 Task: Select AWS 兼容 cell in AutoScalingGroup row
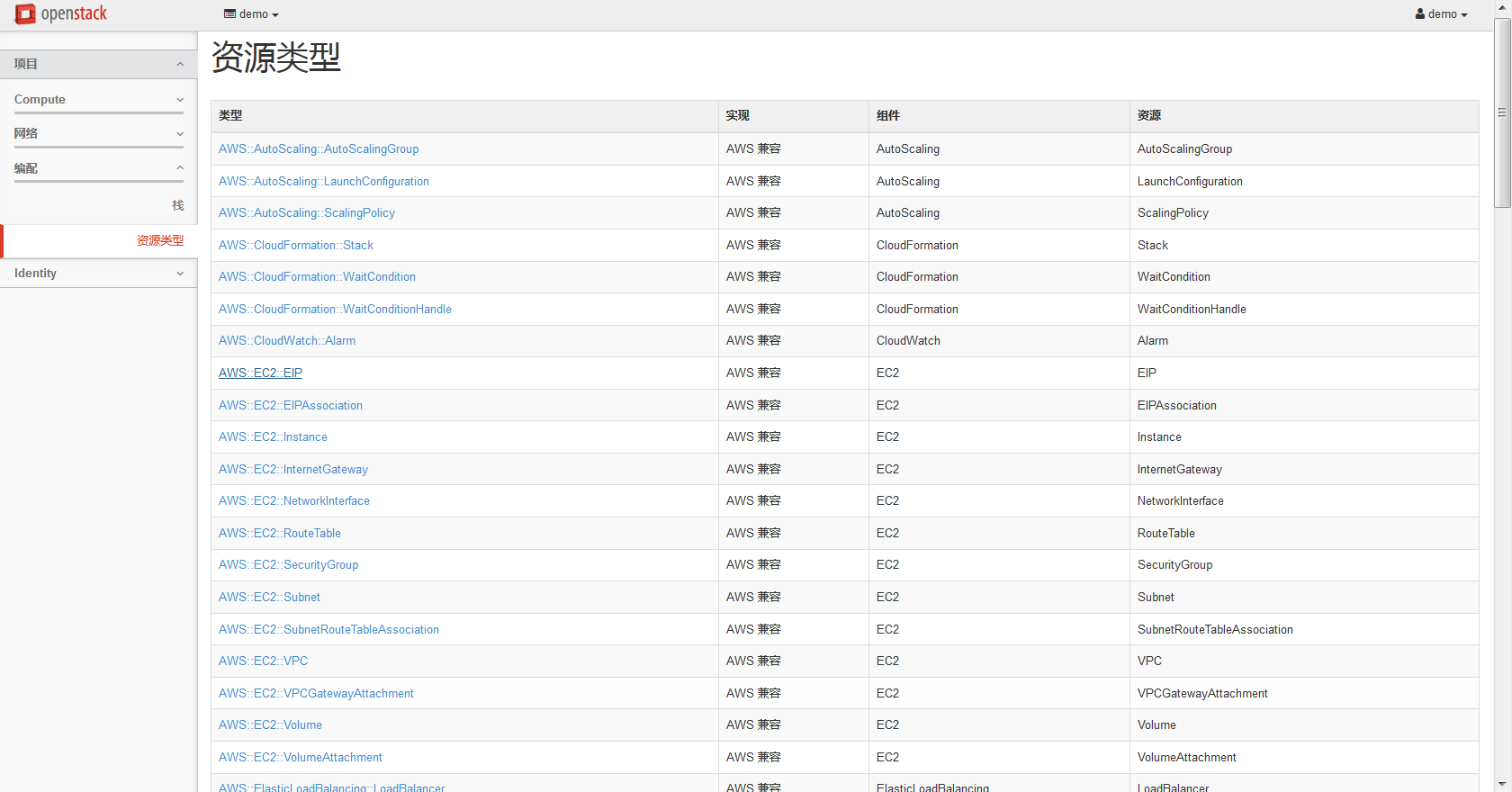point(794,149)
